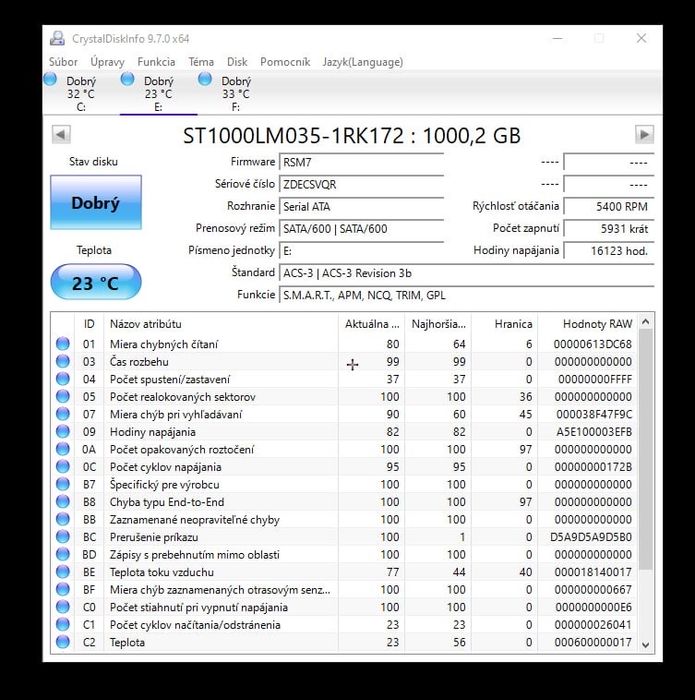Click the health orb of drive E:
The width and height of the screenshot is (695, 700).
tap(128, 79)
